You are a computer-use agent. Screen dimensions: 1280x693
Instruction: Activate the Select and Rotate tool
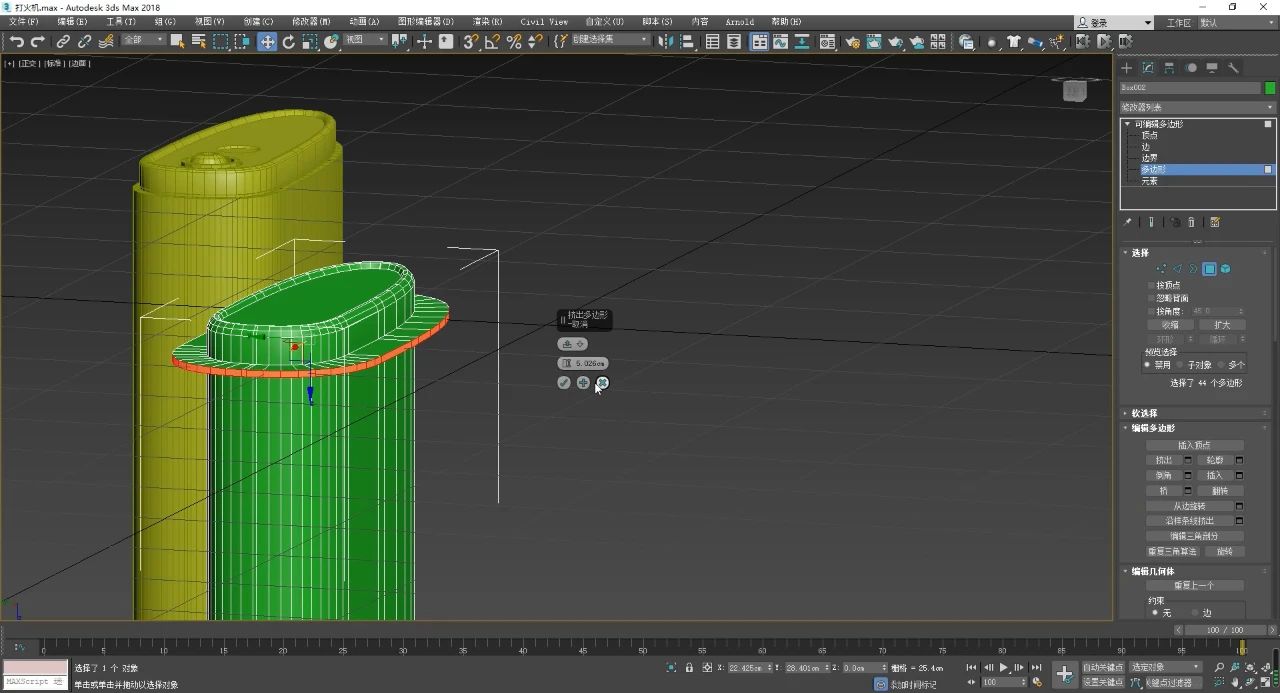289,41
